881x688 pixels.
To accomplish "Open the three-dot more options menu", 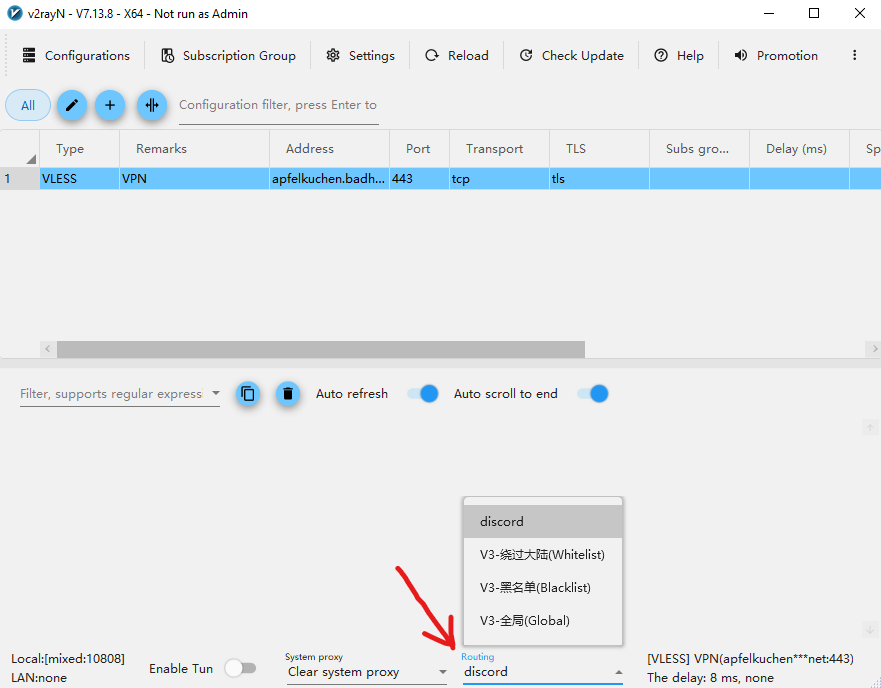I will tap(854, 56).
